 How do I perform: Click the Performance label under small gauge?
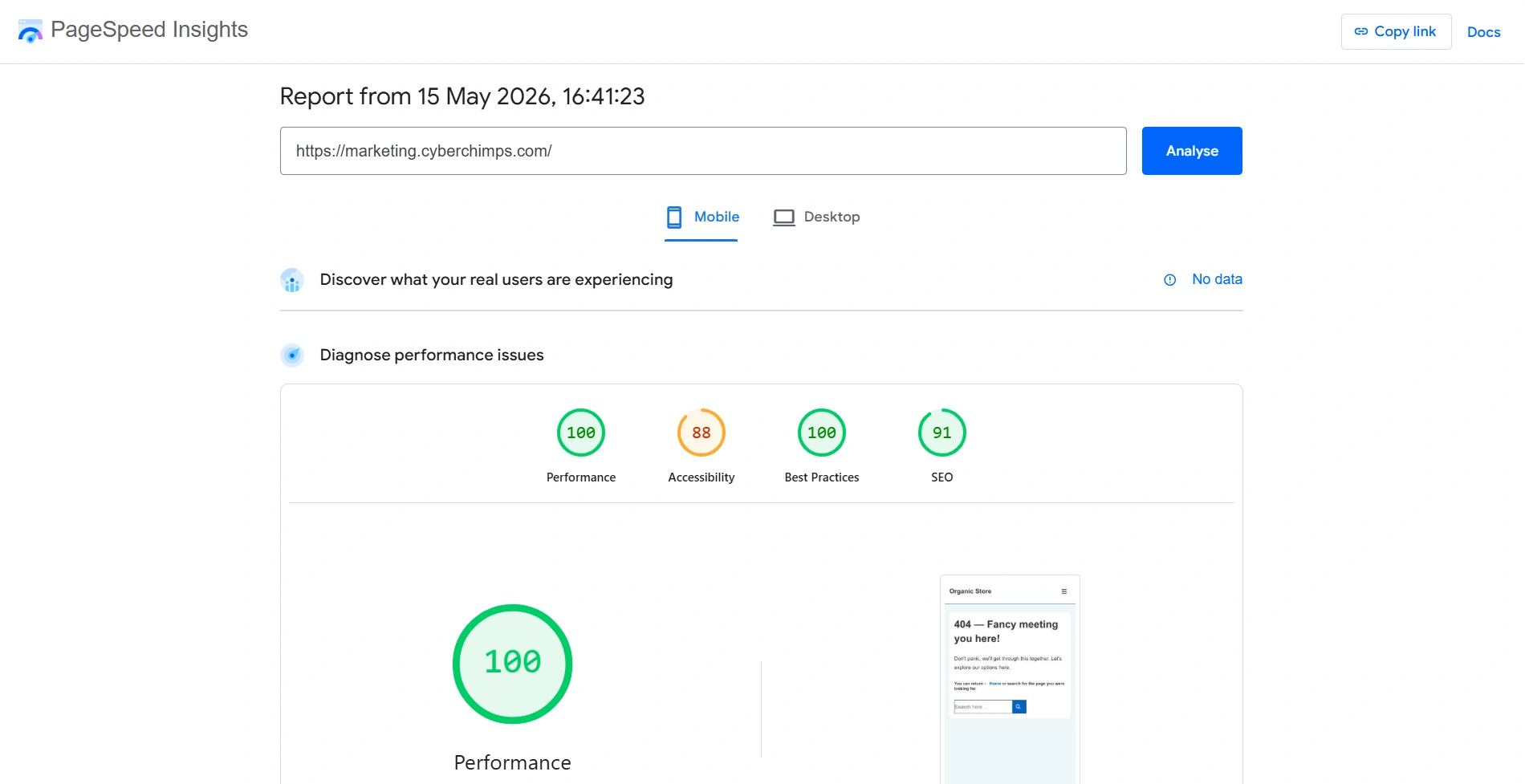point(581,477)
